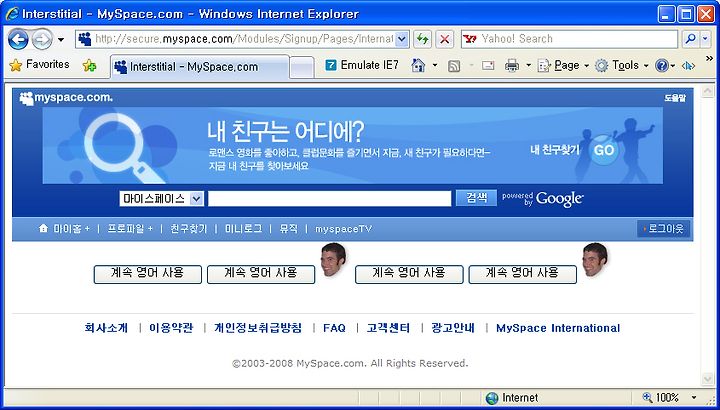
Task: Open the Tools menu
Action: (x=622, y=66)
